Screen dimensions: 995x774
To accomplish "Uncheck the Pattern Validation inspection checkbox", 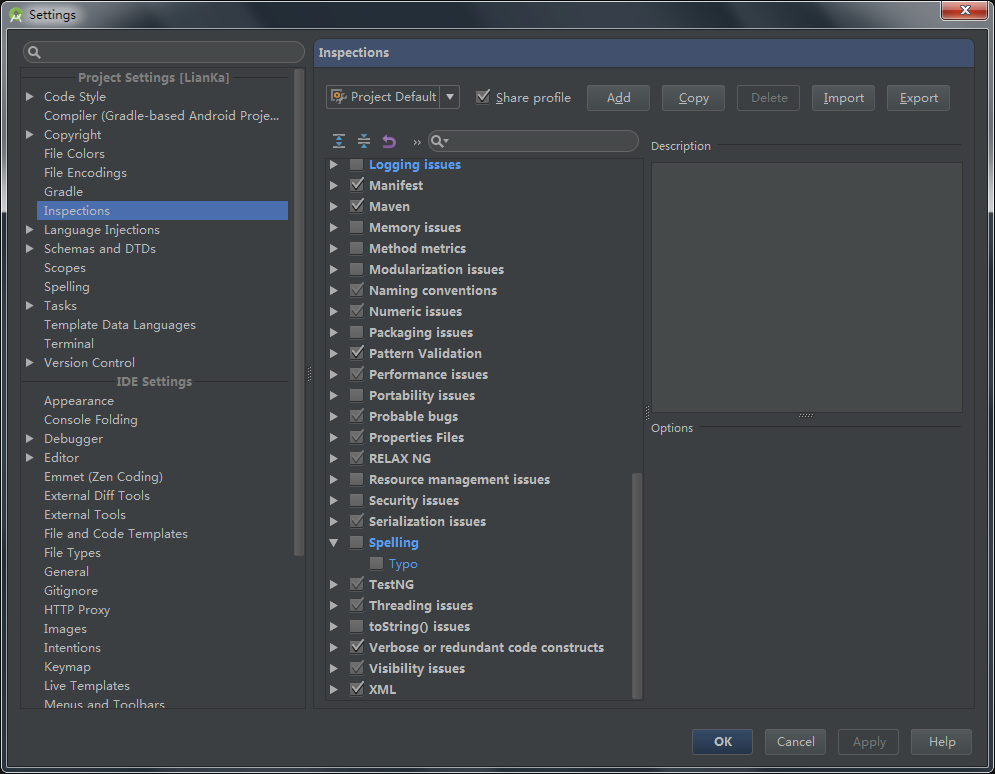I will tap(357, 353).
